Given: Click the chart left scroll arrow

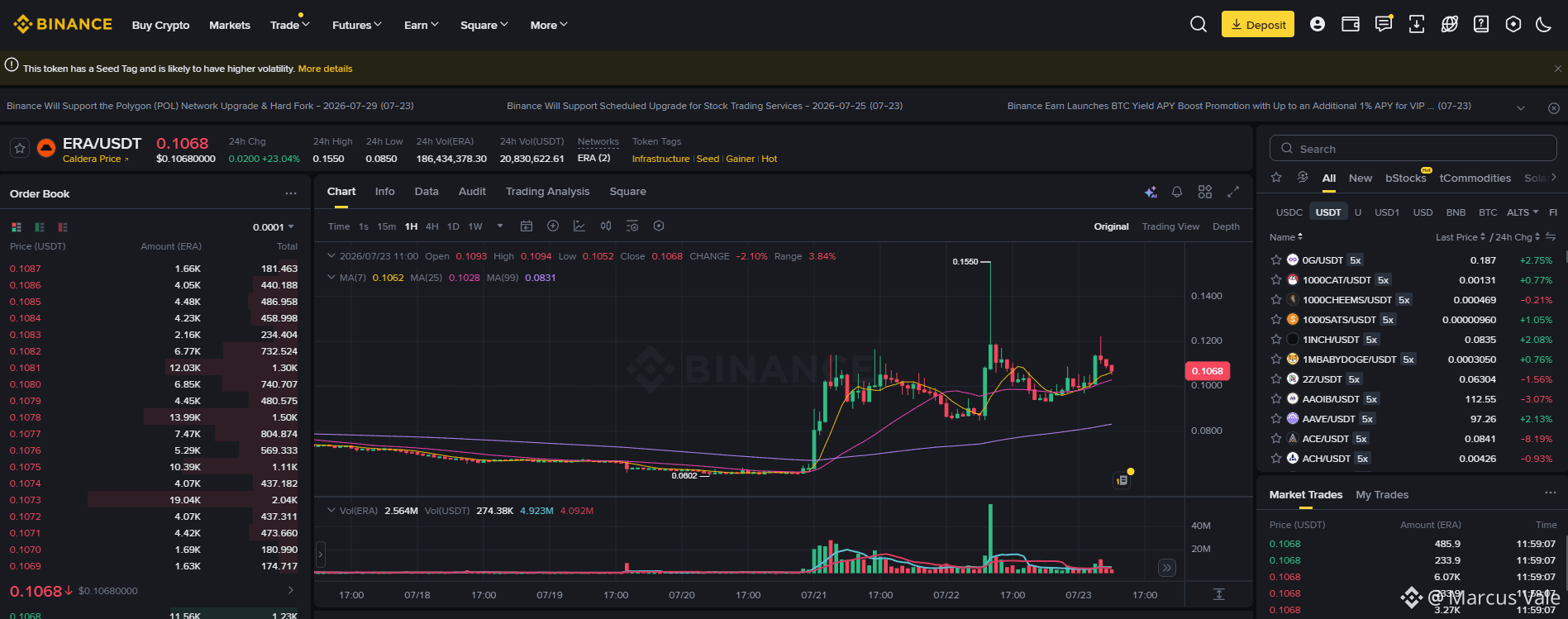Looking at the screenshot, I should click(x=321, y=554).
